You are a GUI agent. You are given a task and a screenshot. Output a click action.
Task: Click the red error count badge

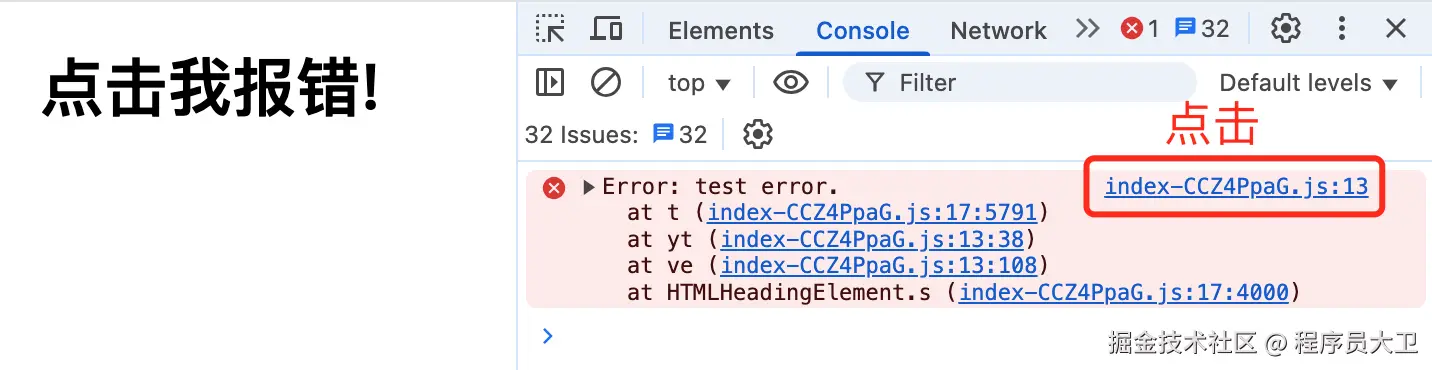1140,29
